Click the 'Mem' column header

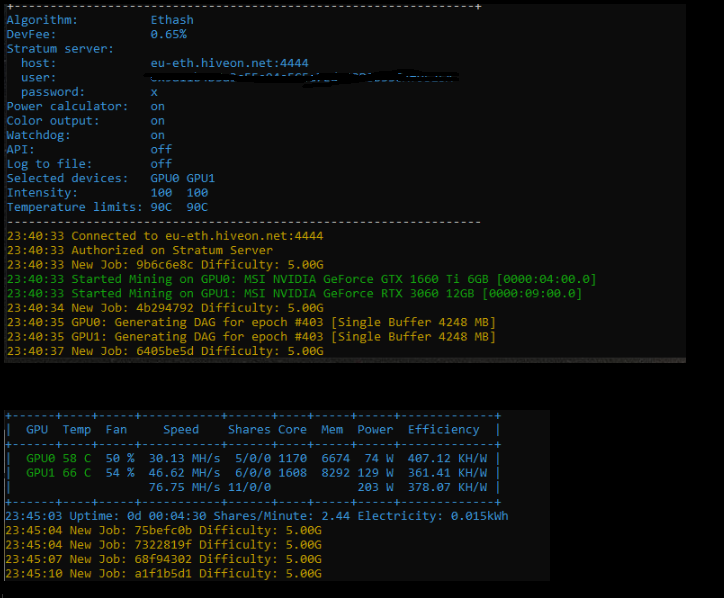coord(332,430)
